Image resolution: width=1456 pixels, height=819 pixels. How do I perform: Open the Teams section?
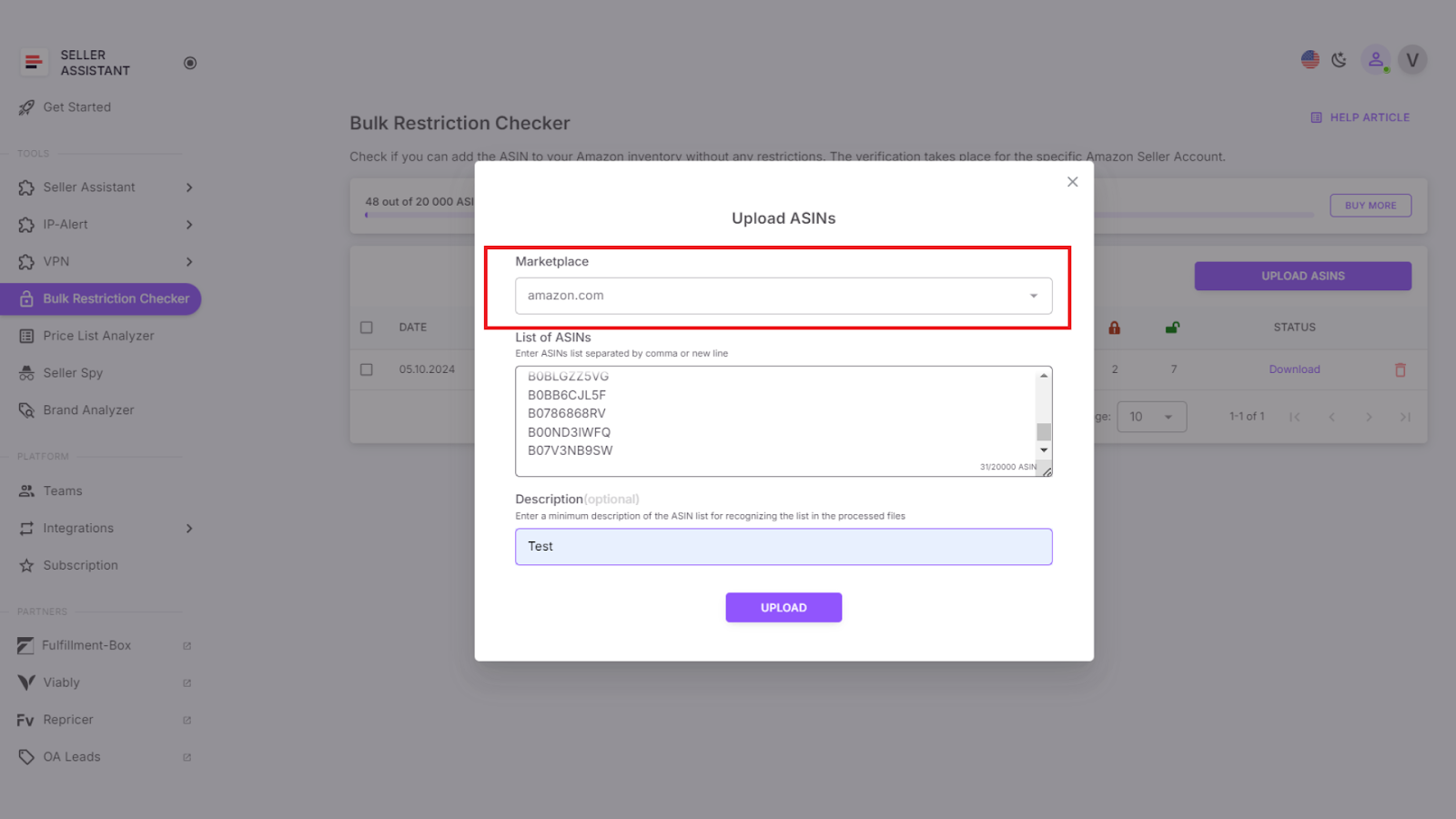coord(63,490)
